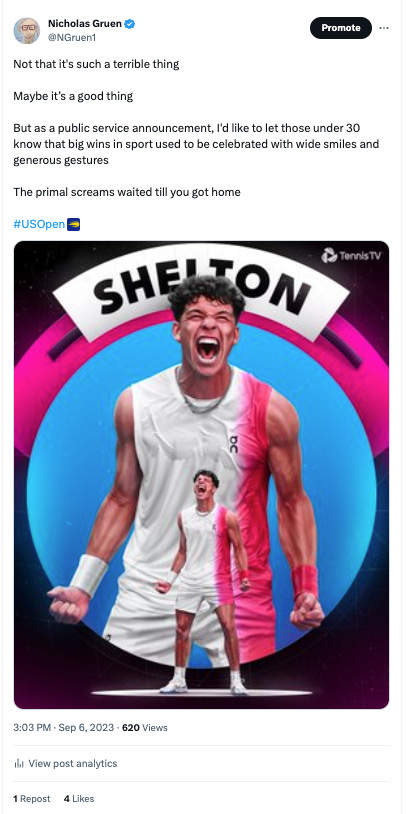This screenshot has width=406, height=814.
Task: Show the 1 Repost list
Action: pos(32,798)
